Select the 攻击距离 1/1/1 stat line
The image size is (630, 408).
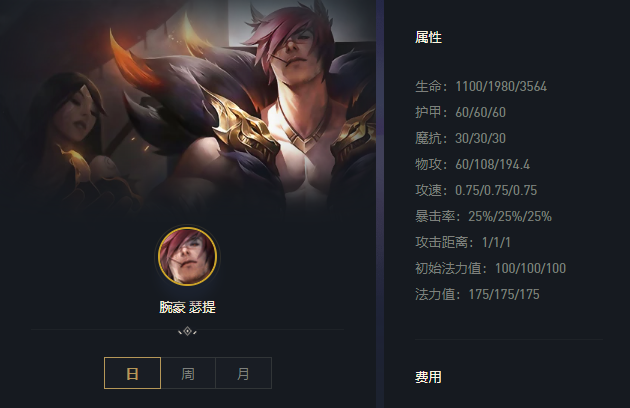(463, 242)
